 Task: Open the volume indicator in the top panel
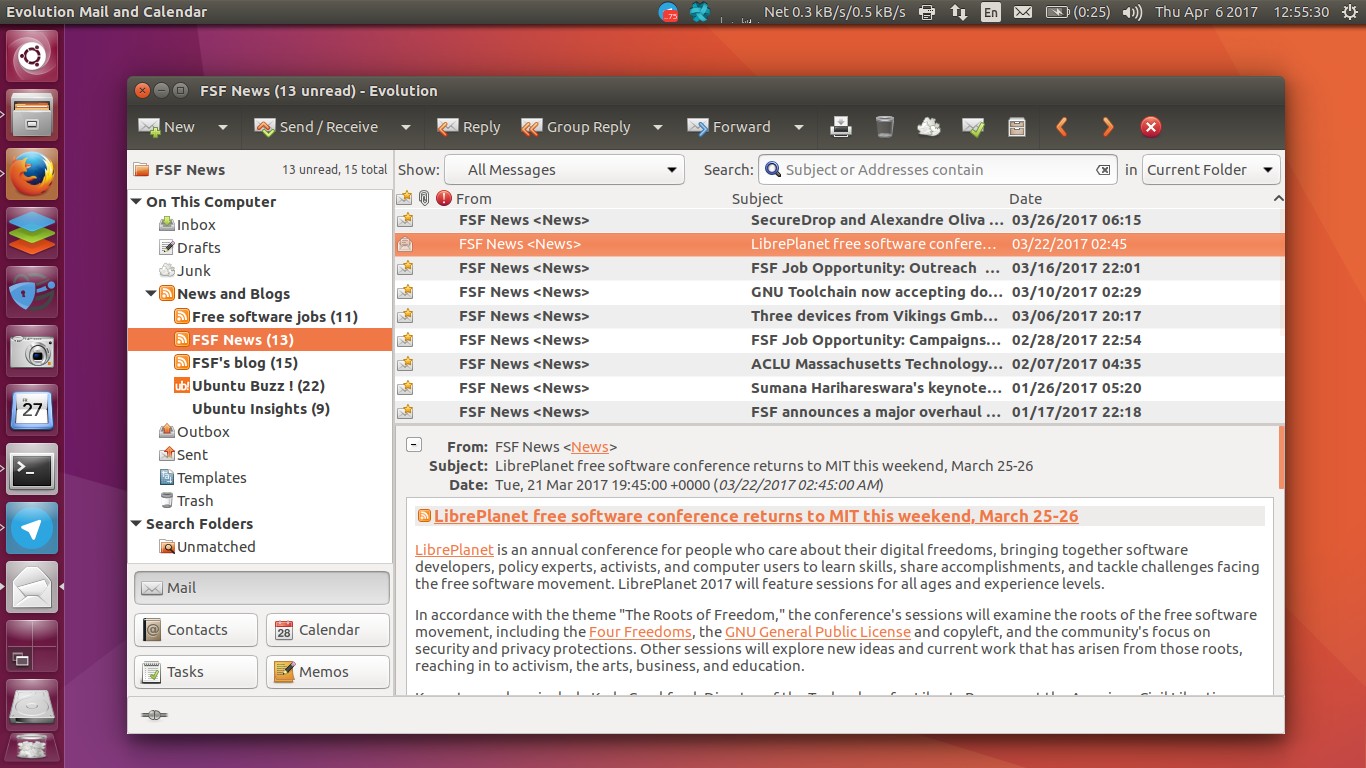coord(1132,12)
